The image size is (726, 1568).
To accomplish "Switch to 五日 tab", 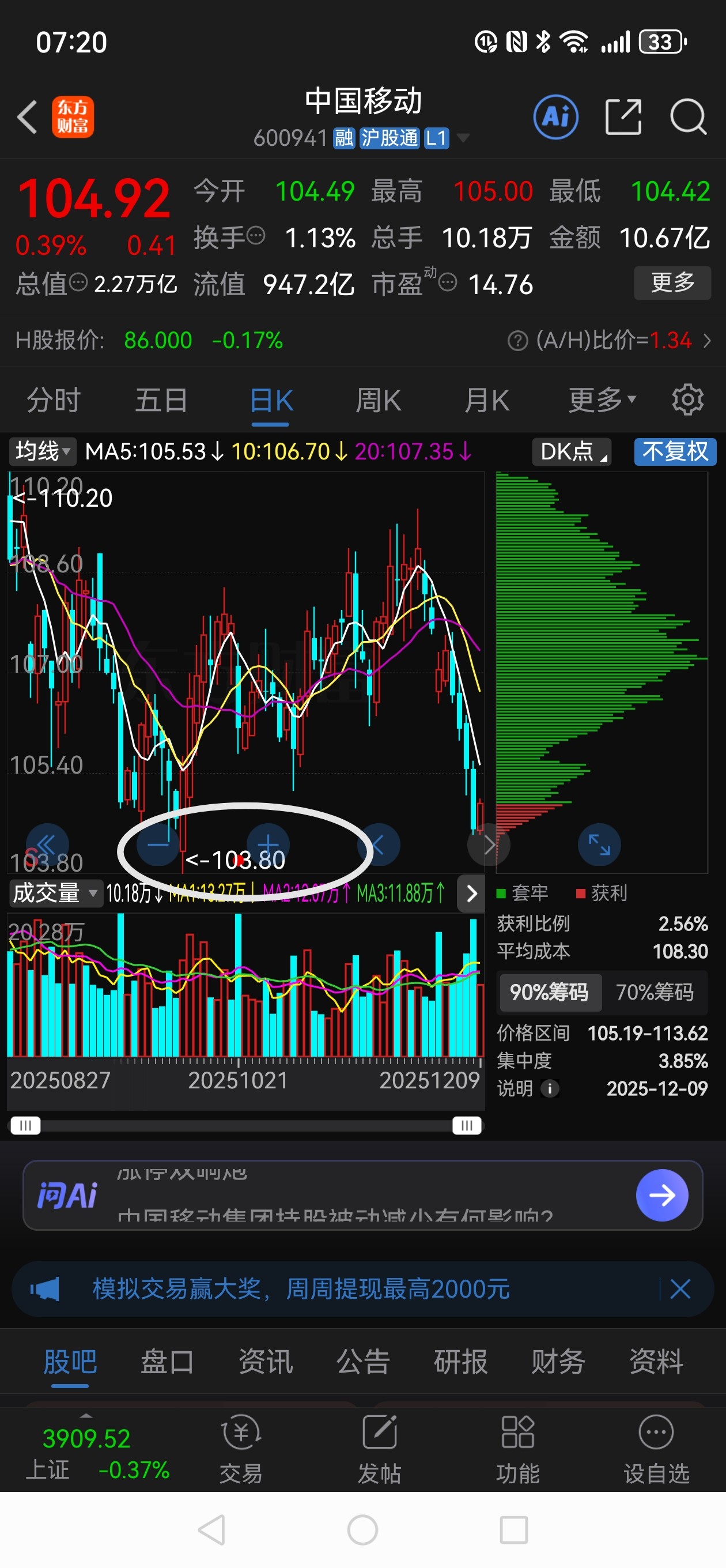I will pyautogui.click(x=161, y=400).
